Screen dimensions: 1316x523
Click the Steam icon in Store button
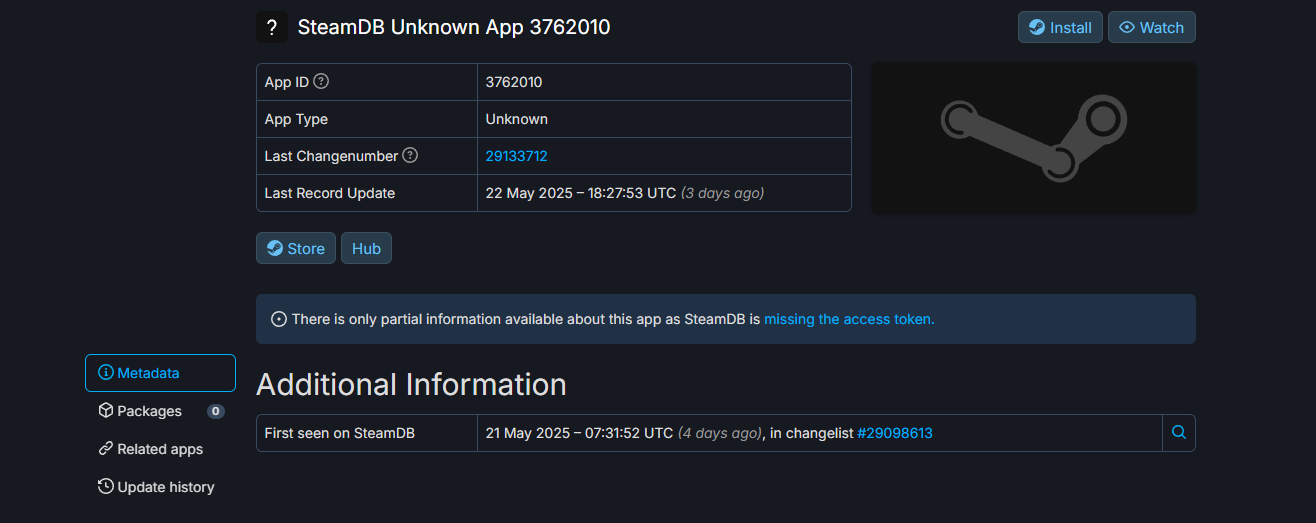click(275, 248)
